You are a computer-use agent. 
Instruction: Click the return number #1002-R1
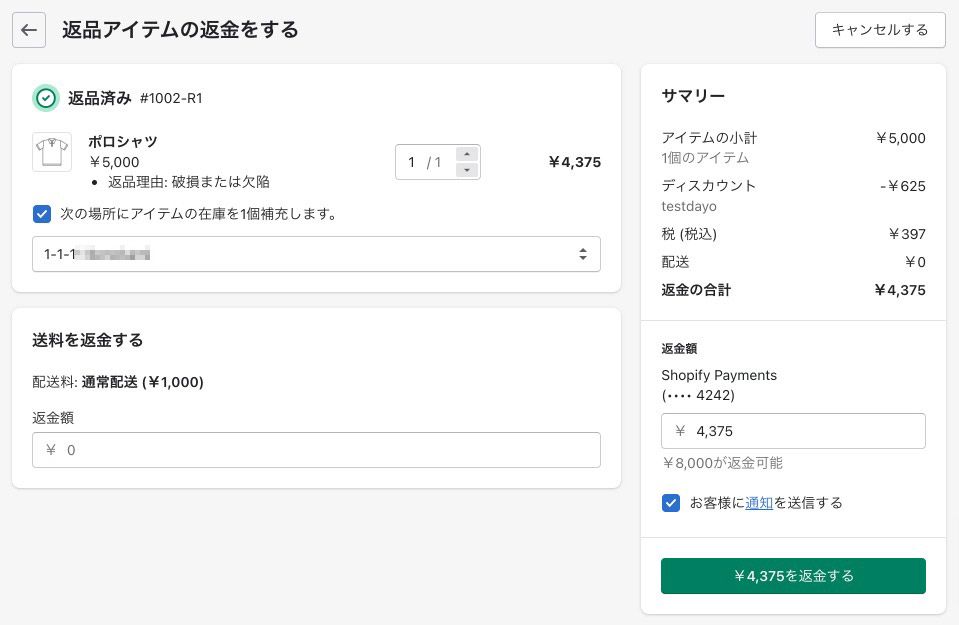tap(171, 98)
